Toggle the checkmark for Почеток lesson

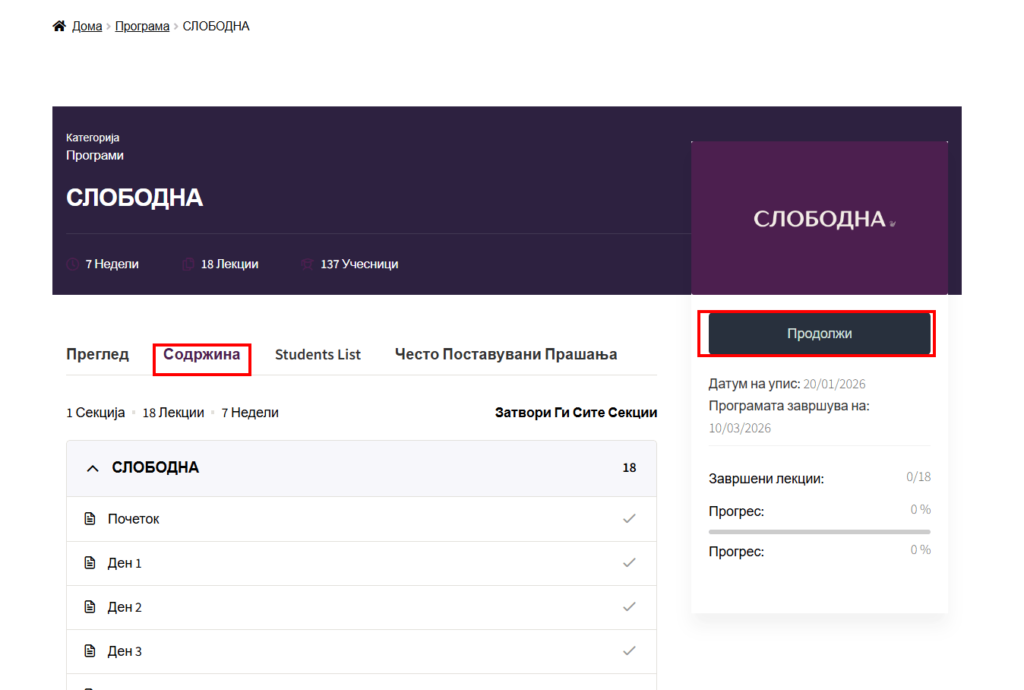[629, 518]
